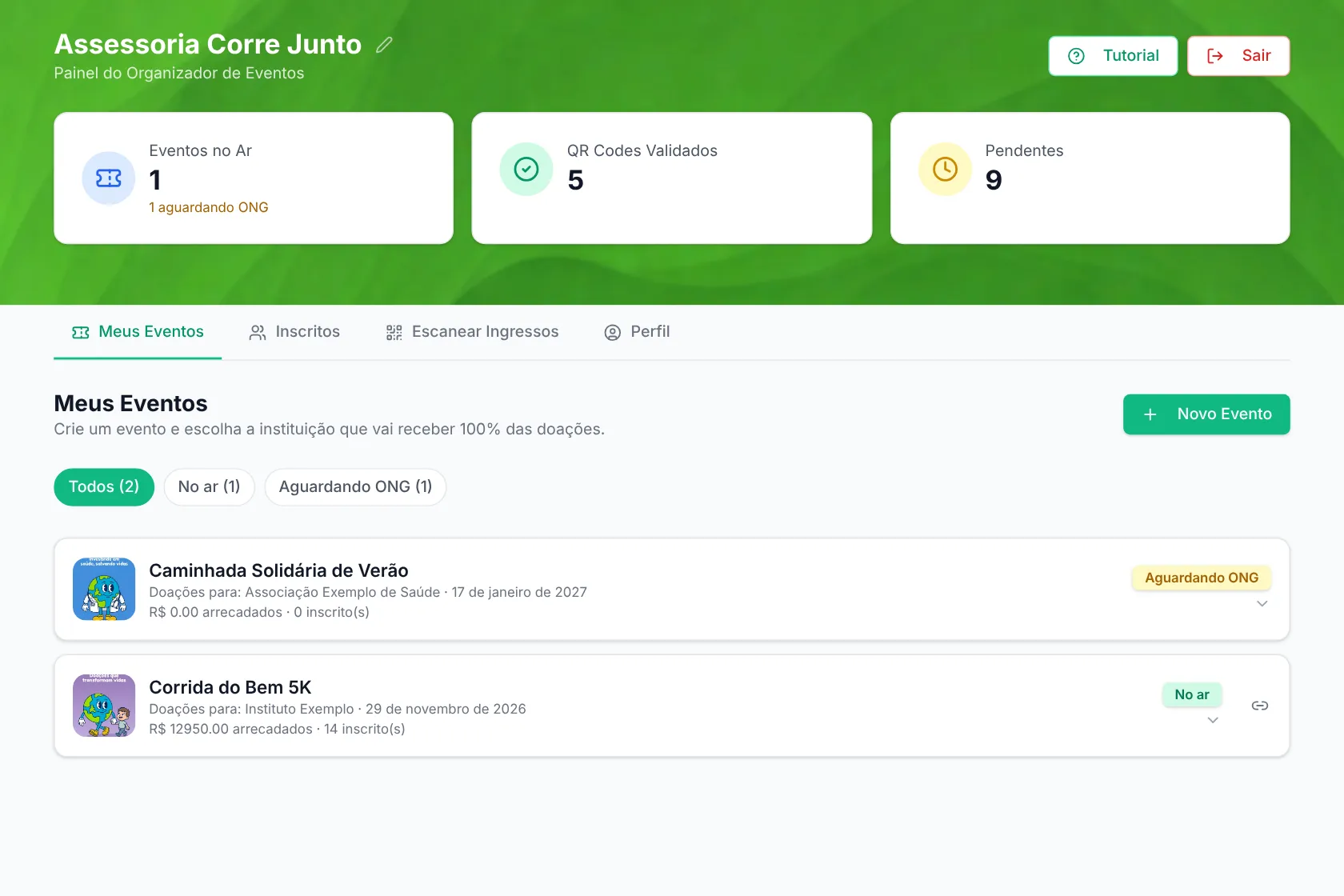Expand the Caminhada Solidária de Verão chevron
1344x896 pixels.
coord(1262,604)
